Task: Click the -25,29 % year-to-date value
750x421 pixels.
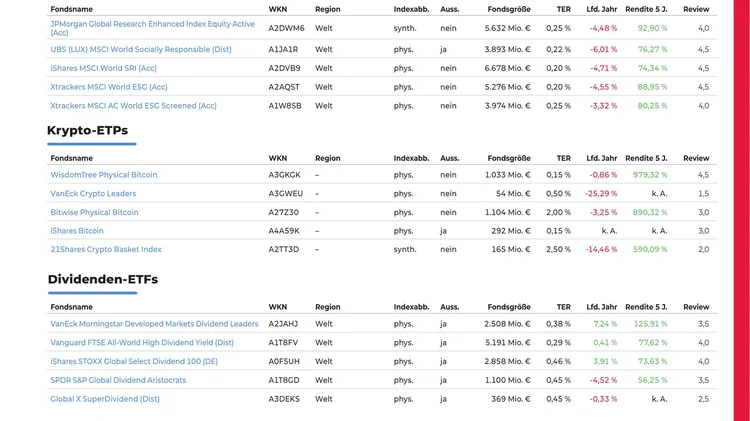Action: (601, 193)
